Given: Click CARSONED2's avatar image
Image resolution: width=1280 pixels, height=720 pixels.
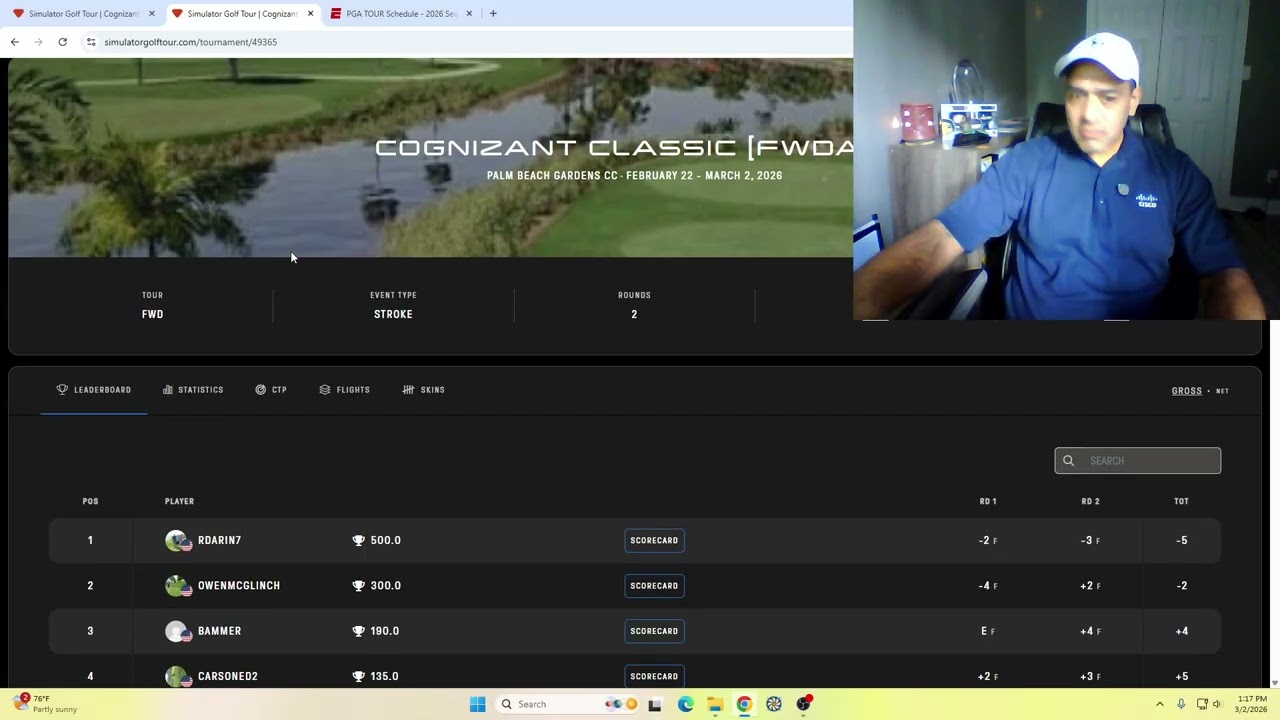Looking at the screenshot, I should pyautogui.click(x=178, y=677).
